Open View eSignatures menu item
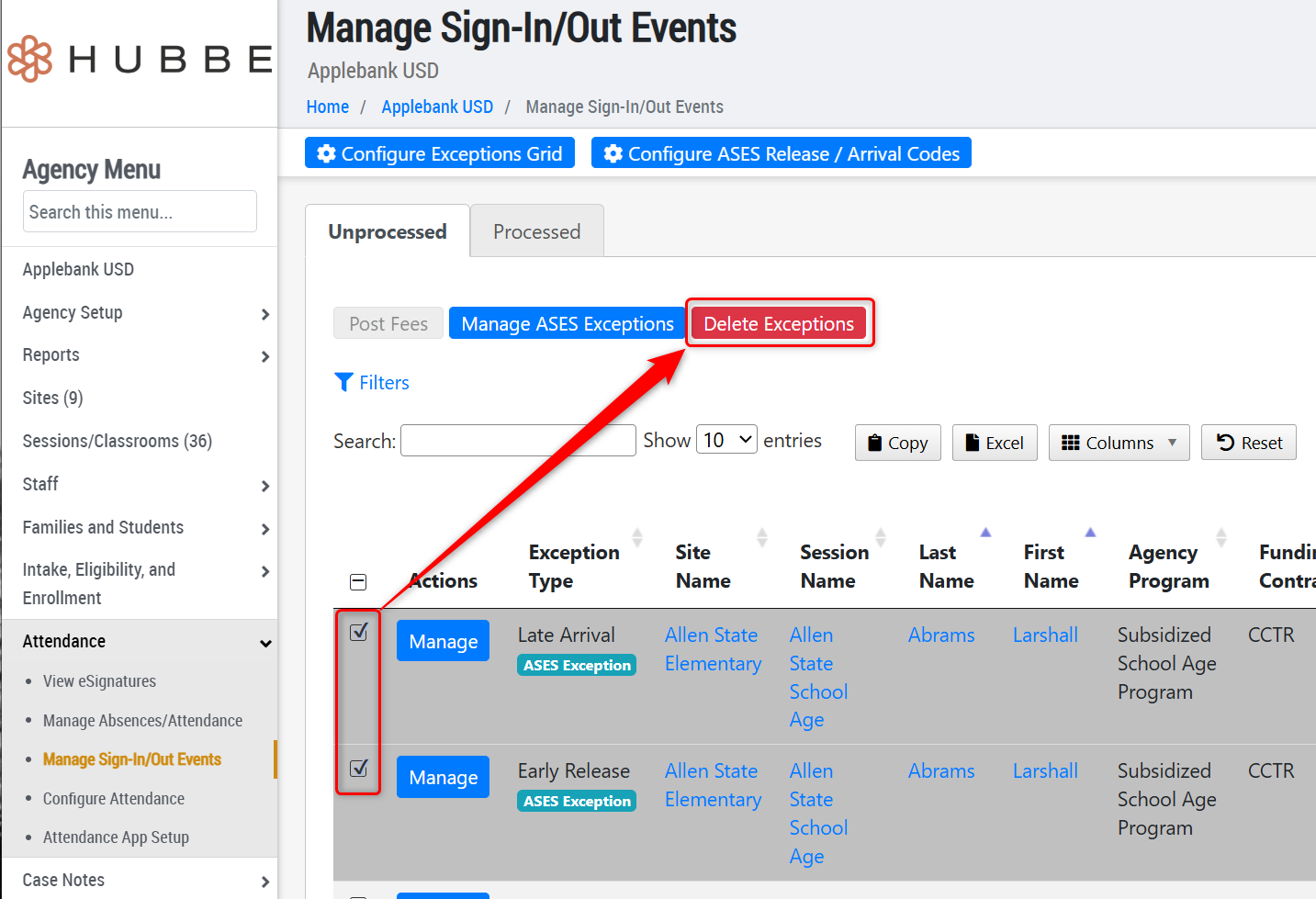The width and height of the screenshot is (1316, 899). coord(99,681)
